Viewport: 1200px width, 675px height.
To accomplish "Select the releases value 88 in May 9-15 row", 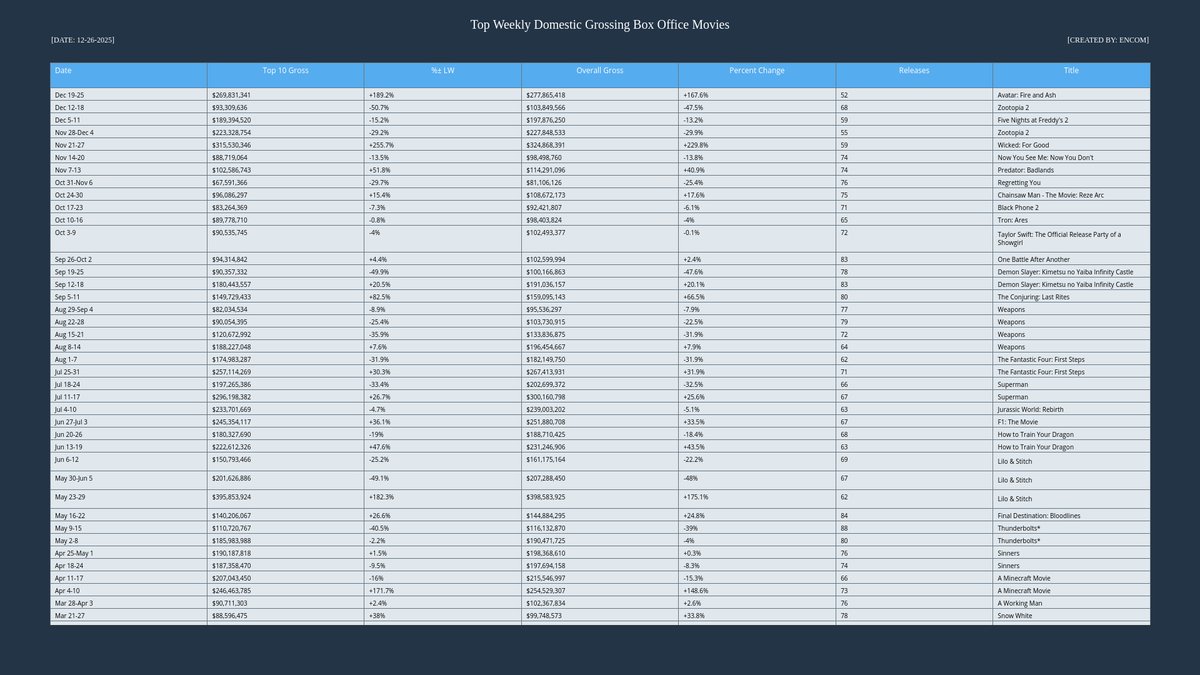I will (x=914, y=528).
